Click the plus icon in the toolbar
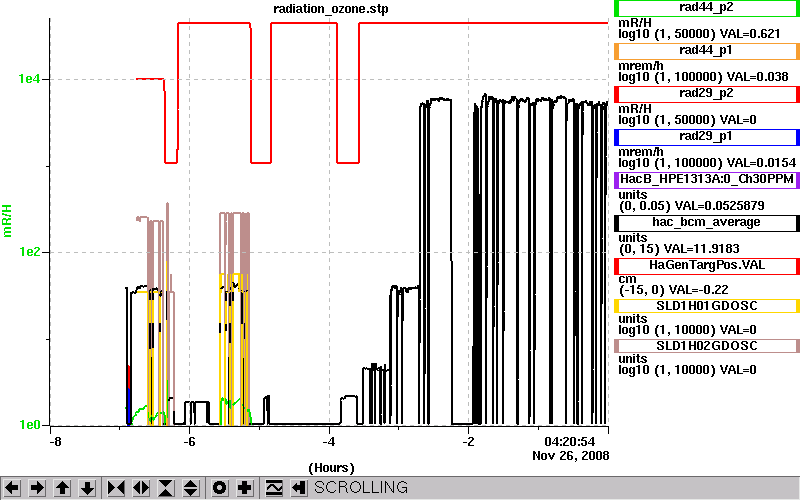800x500 pixels. [245, 488]
